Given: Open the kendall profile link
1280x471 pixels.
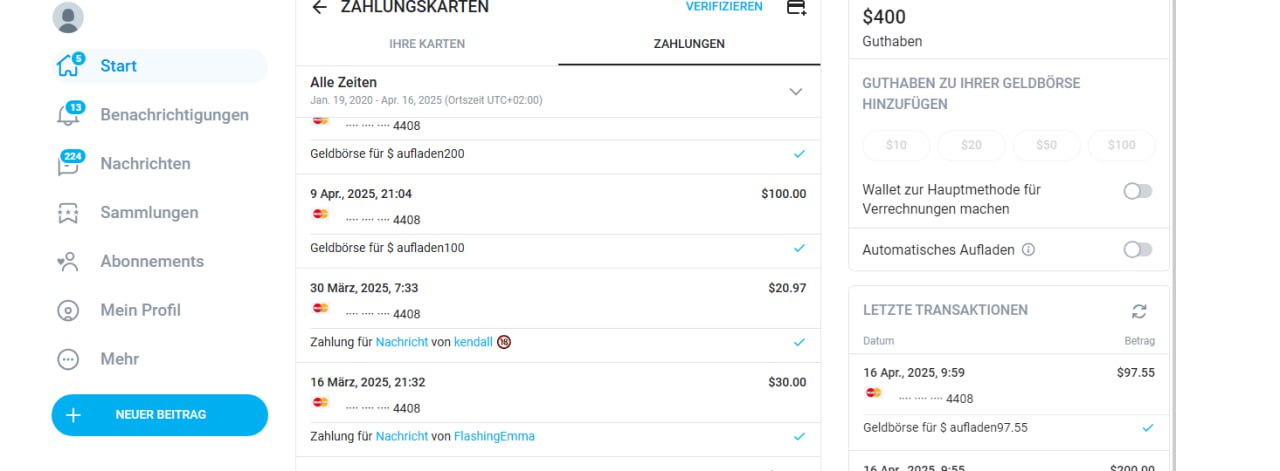Looking at the screenshot, I should (473, 342).
